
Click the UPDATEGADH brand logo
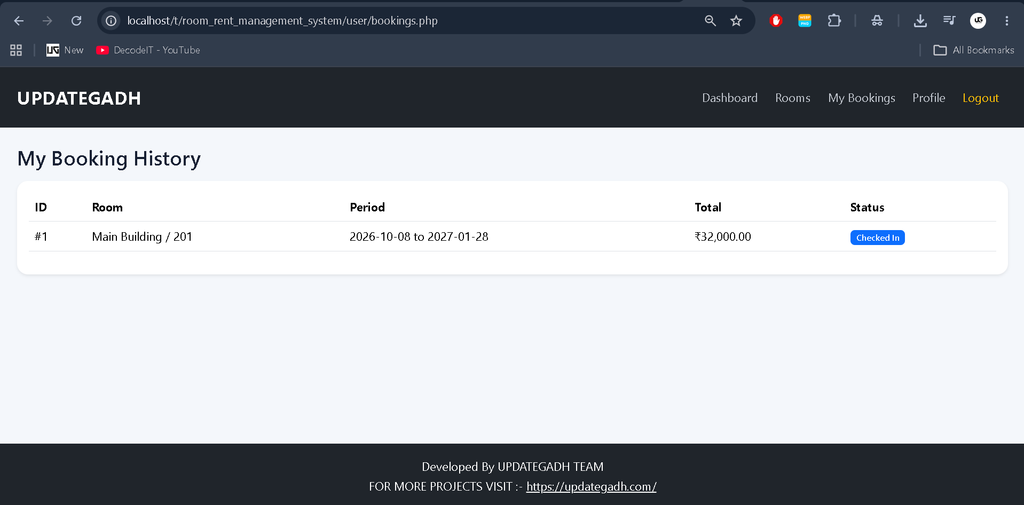pyautogui.click(x=79, y=99)
